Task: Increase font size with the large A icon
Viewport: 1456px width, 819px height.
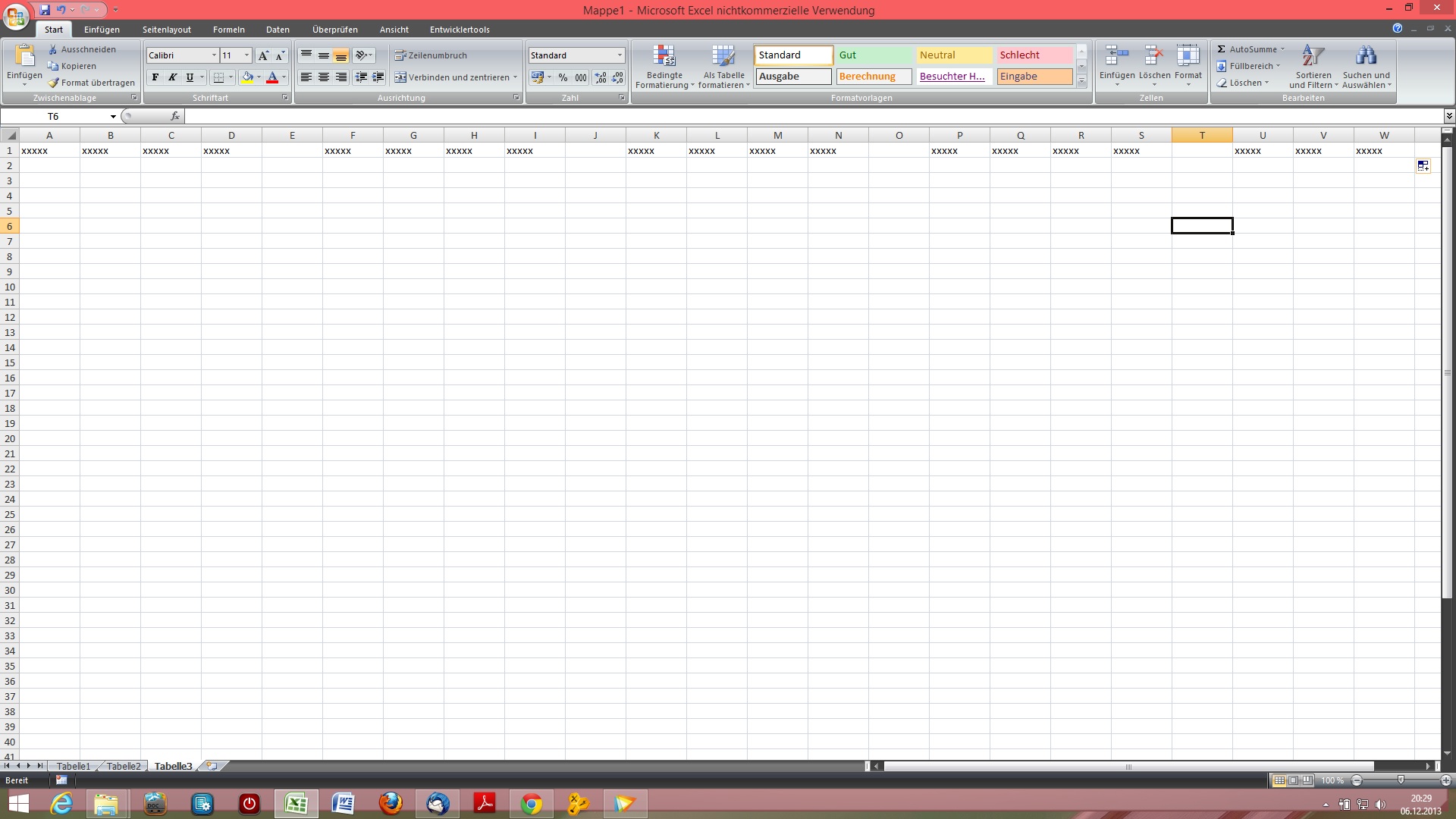Action: point(262,55)
